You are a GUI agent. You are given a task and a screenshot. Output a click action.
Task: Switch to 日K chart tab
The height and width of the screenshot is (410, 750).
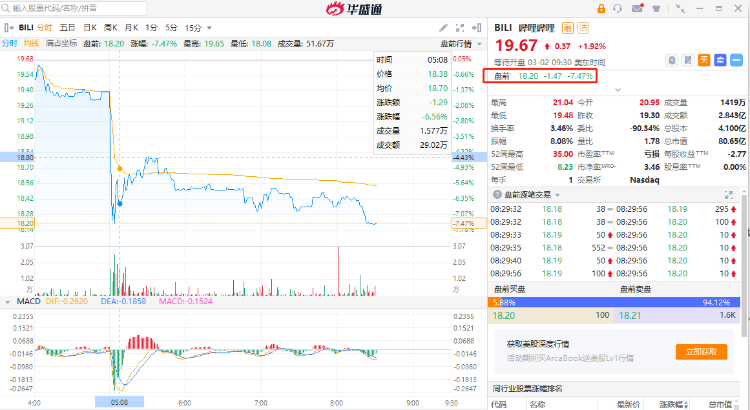pyautogui.click(x=90, y=28)
